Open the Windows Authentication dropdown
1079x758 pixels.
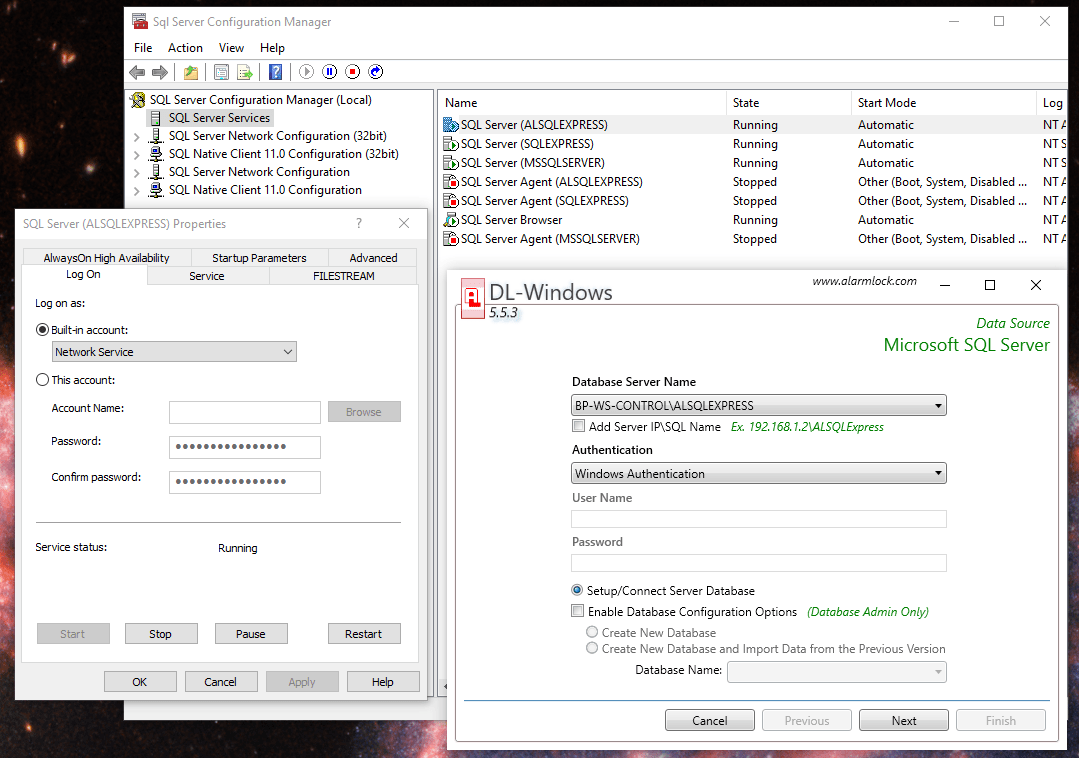759,473
